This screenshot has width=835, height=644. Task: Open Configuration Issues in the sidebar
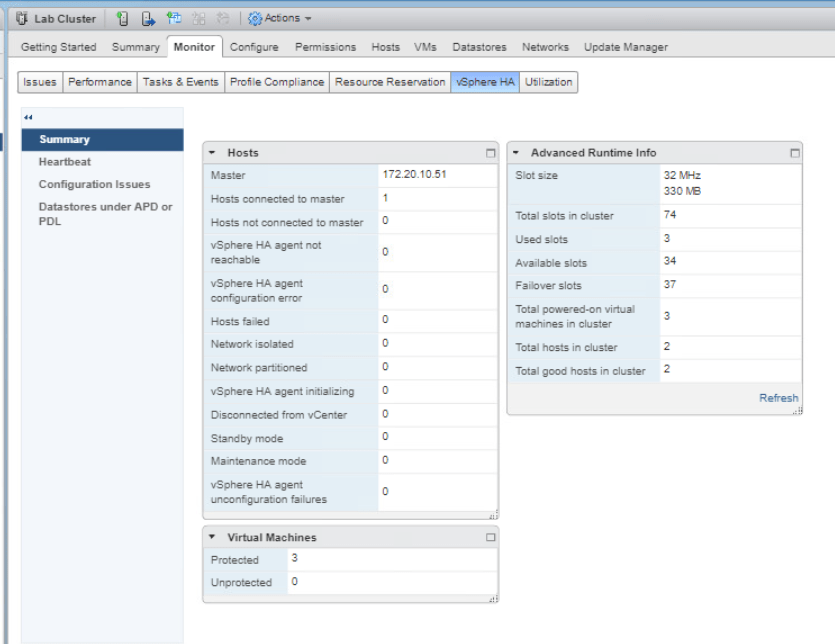pyautogui.click(x=94, y=184)
